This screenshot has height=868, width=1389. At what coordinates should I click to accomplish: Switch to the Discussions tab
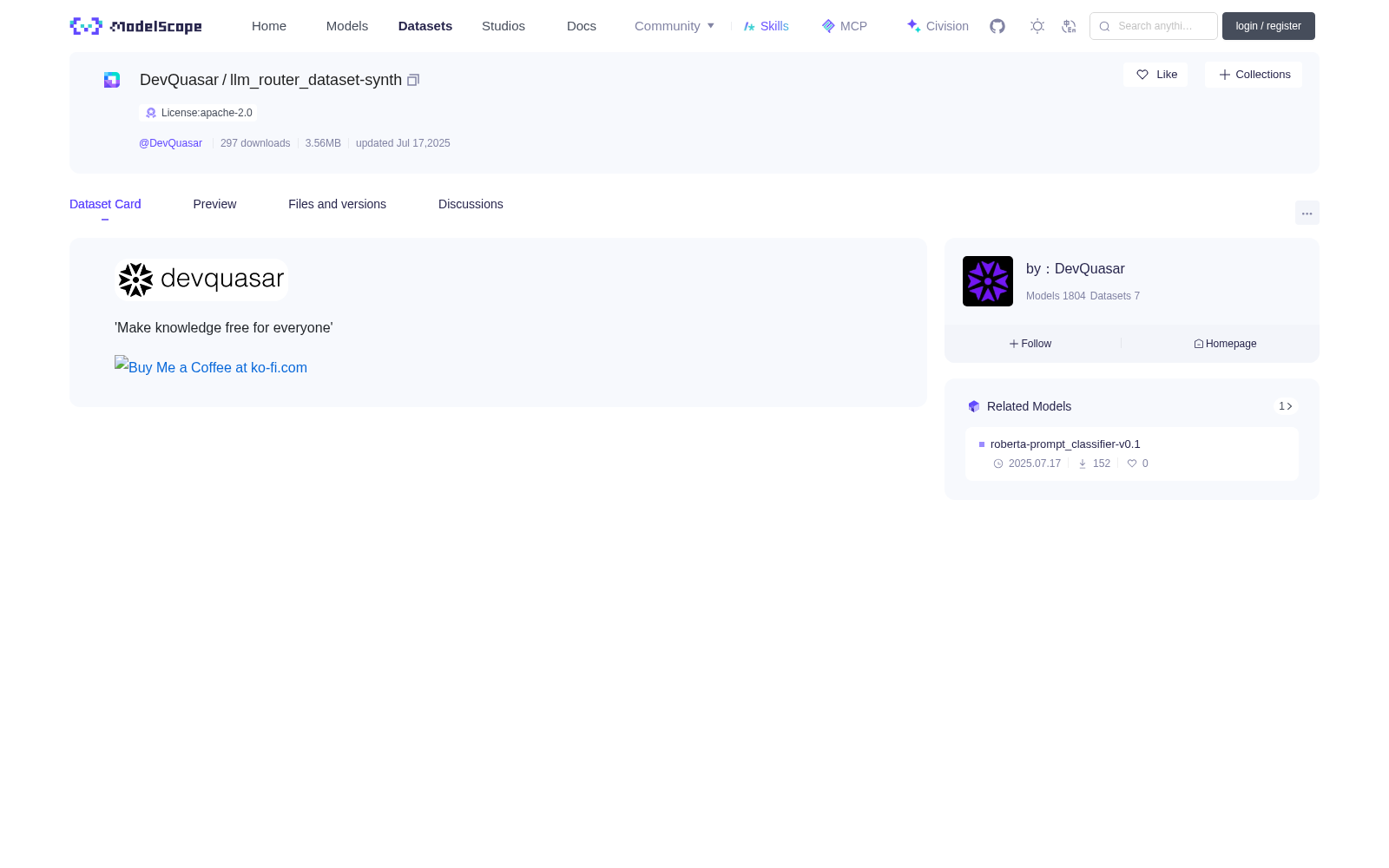[x=471, y=204]
